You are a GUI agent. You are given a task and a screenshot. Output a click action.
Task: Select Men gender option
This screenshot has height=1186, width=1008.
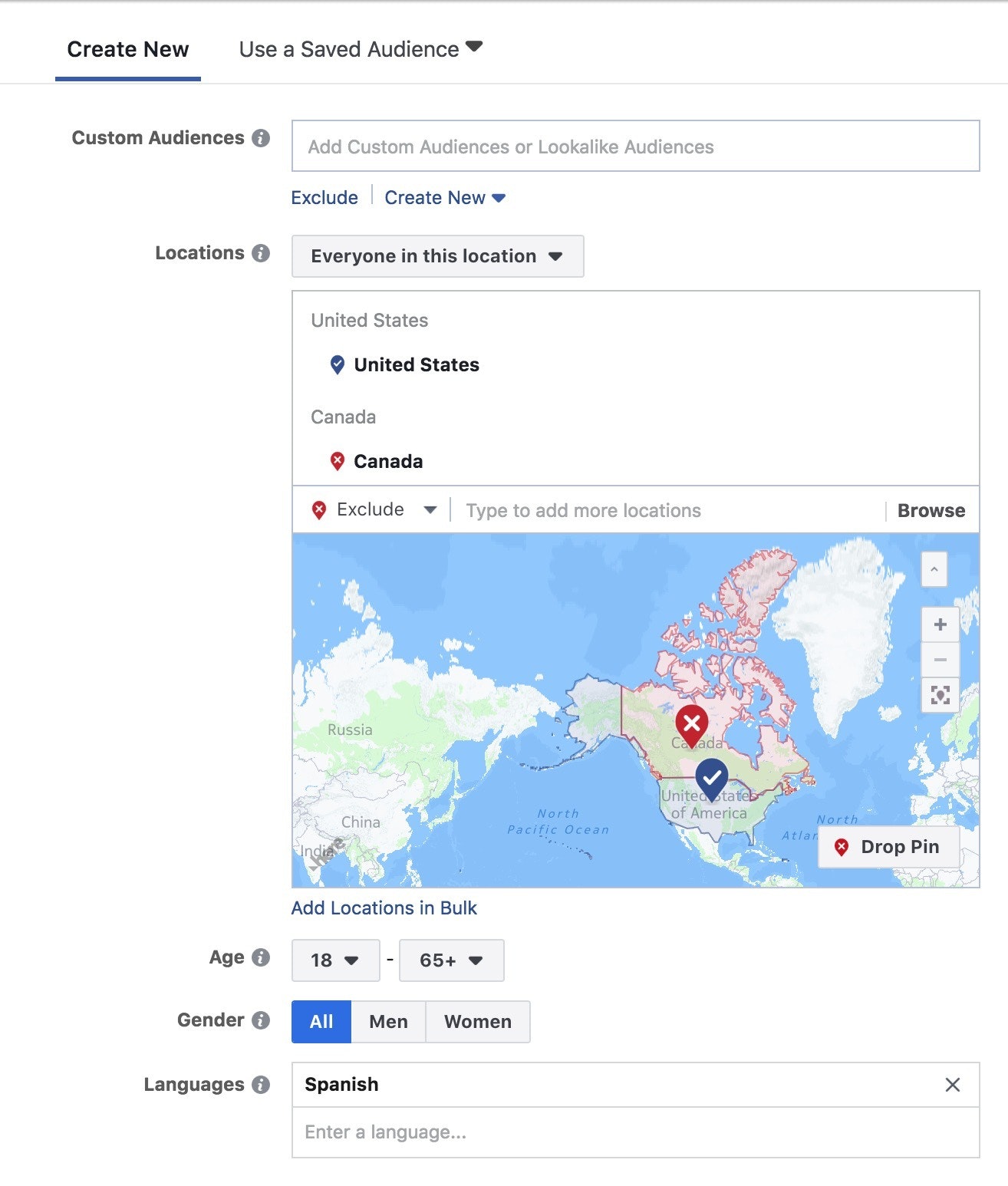click(388, 1022)
